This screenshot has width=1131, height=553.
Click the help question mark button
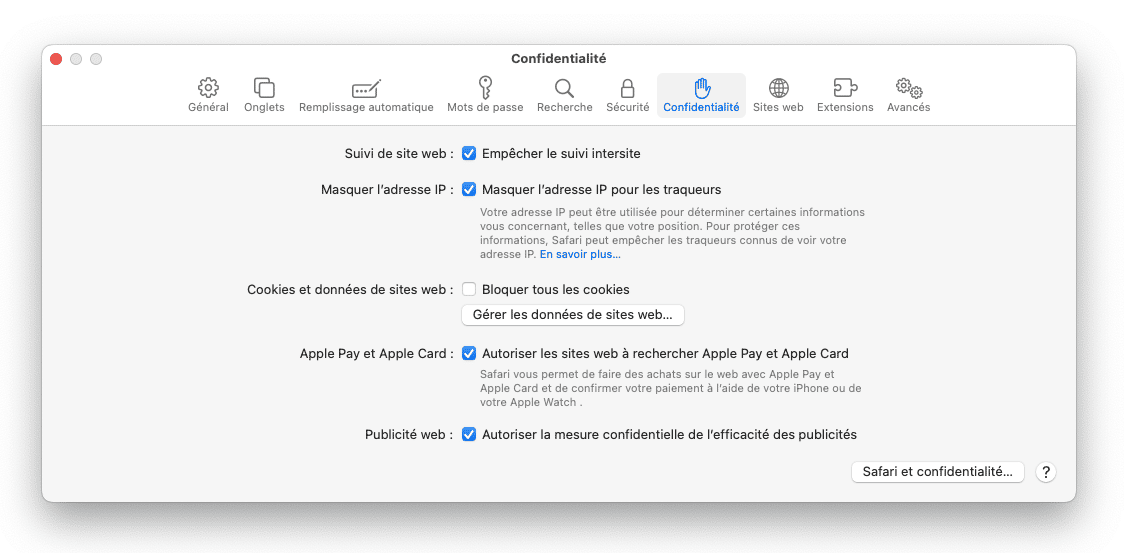(1046, 472)
